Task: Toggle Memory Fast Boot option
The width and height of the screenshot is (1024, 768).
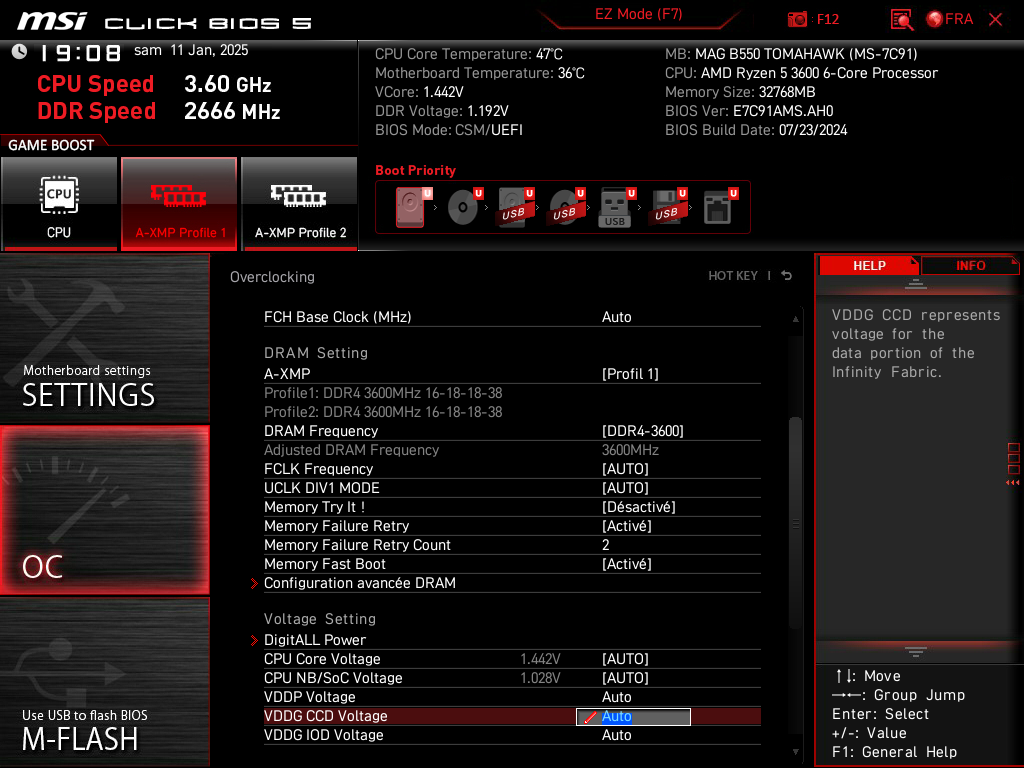Action: 627,564
